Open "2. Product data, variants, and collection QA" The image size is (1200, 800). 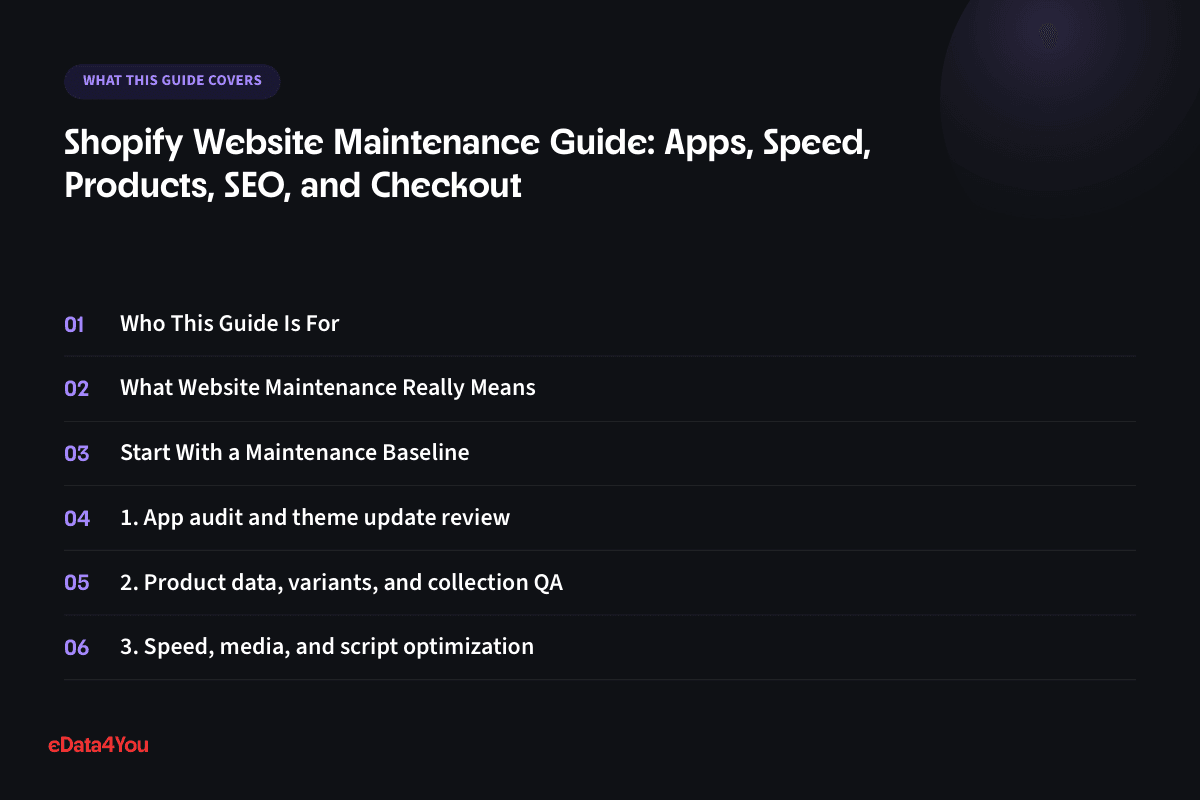click(x=341, y=582)
